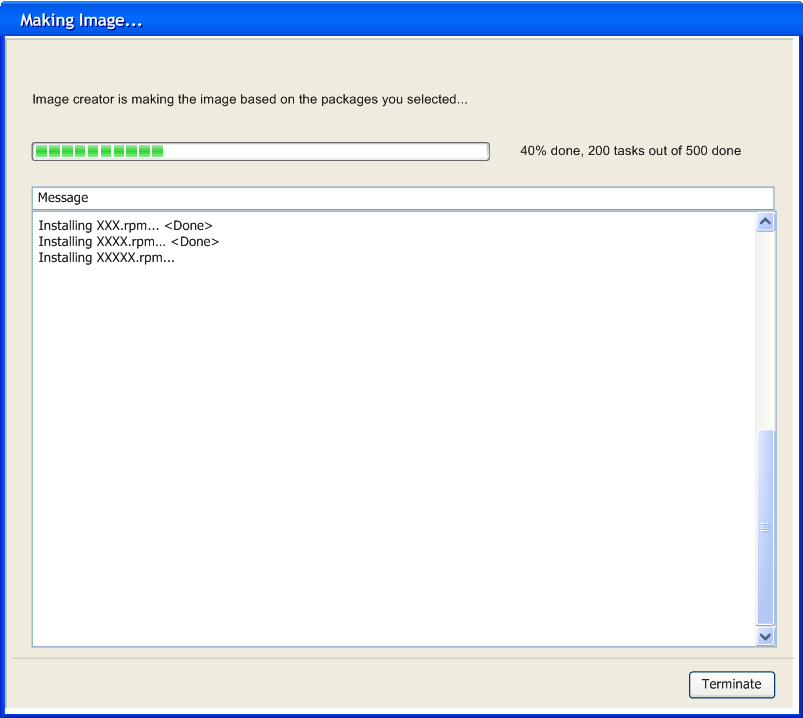Click the Making Image... title bar

point(400,20)
